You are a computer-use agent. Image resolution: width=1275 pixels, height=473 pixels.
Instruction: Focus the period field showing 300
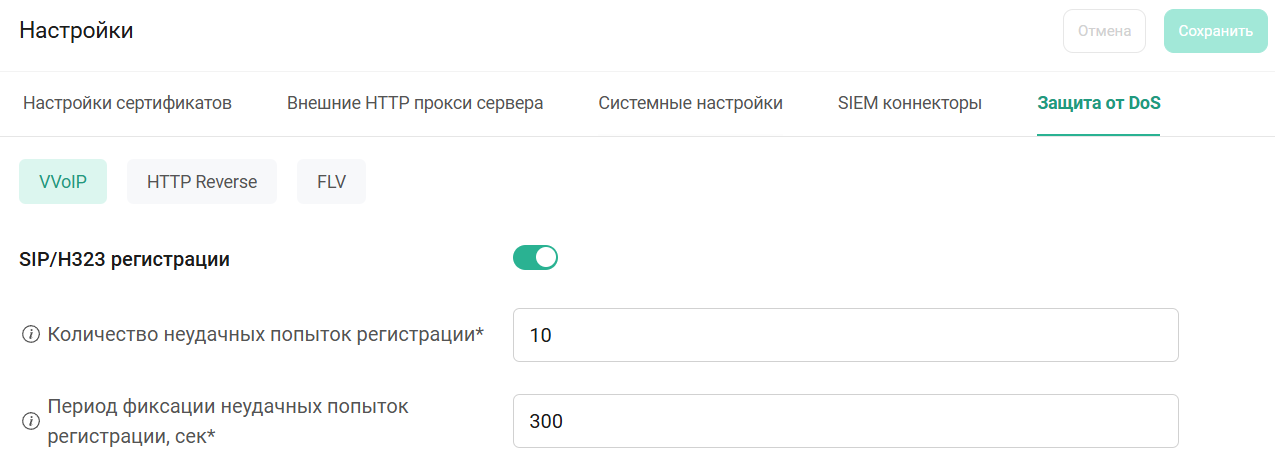pos(845,421)
